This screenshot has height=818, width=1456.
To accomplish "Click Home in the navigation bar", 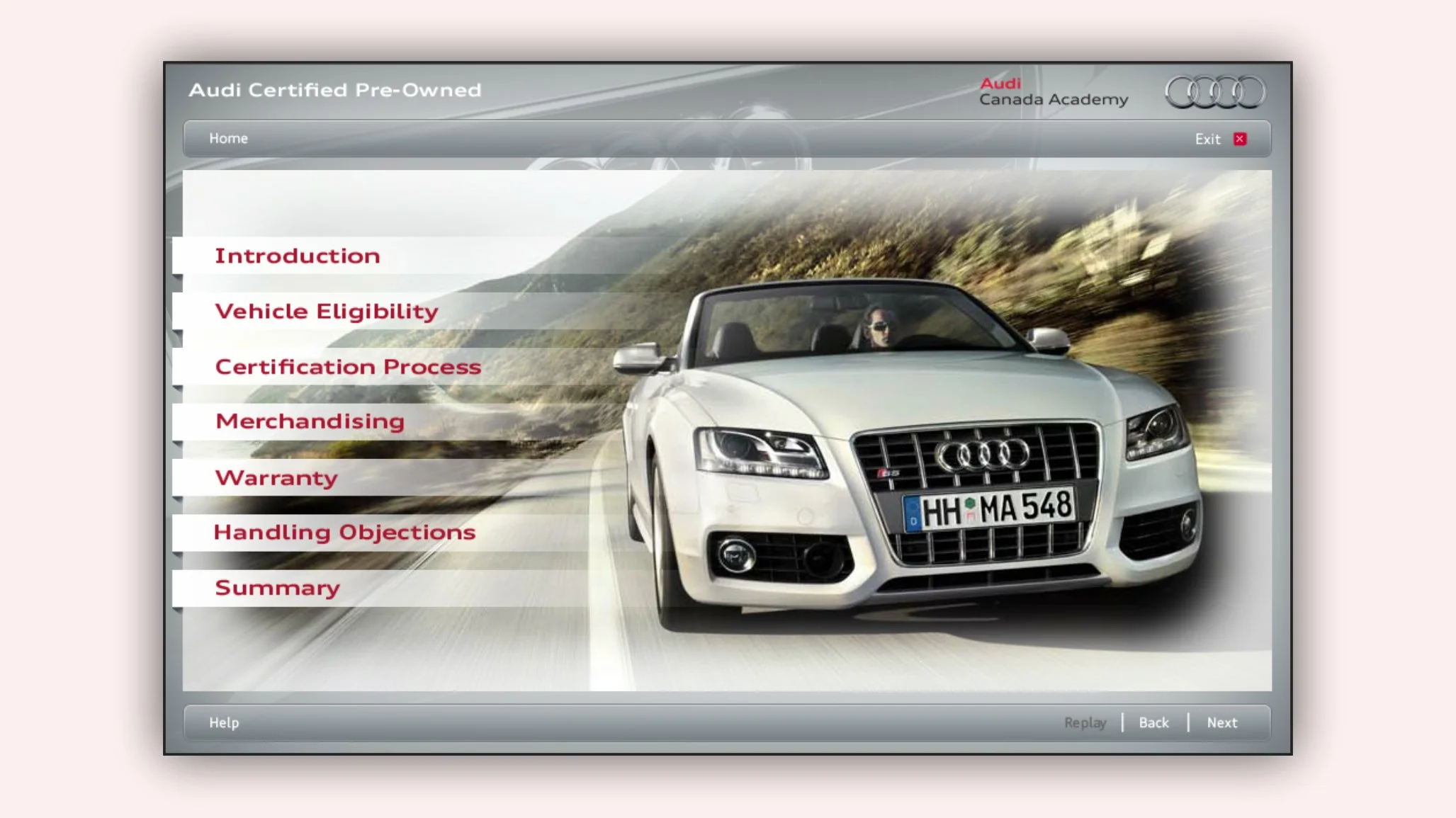I will (x=228, y=139).
